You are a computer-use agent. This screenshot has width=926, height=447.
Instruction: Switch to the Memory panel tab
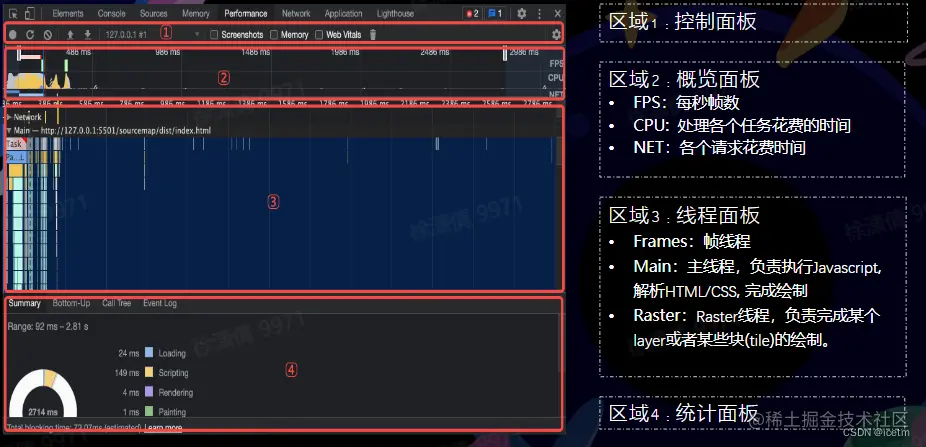195,13
